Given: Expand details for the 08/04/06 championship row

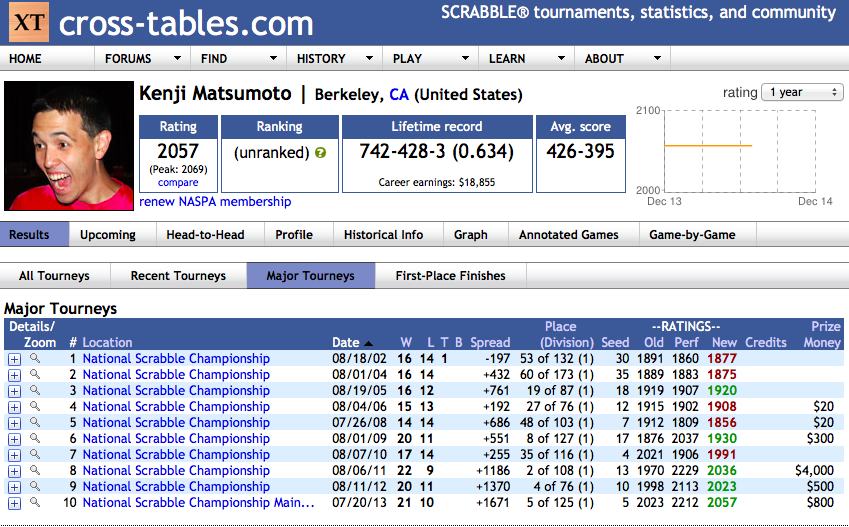Looking at the screenshot, I should [x=15, y=407].
